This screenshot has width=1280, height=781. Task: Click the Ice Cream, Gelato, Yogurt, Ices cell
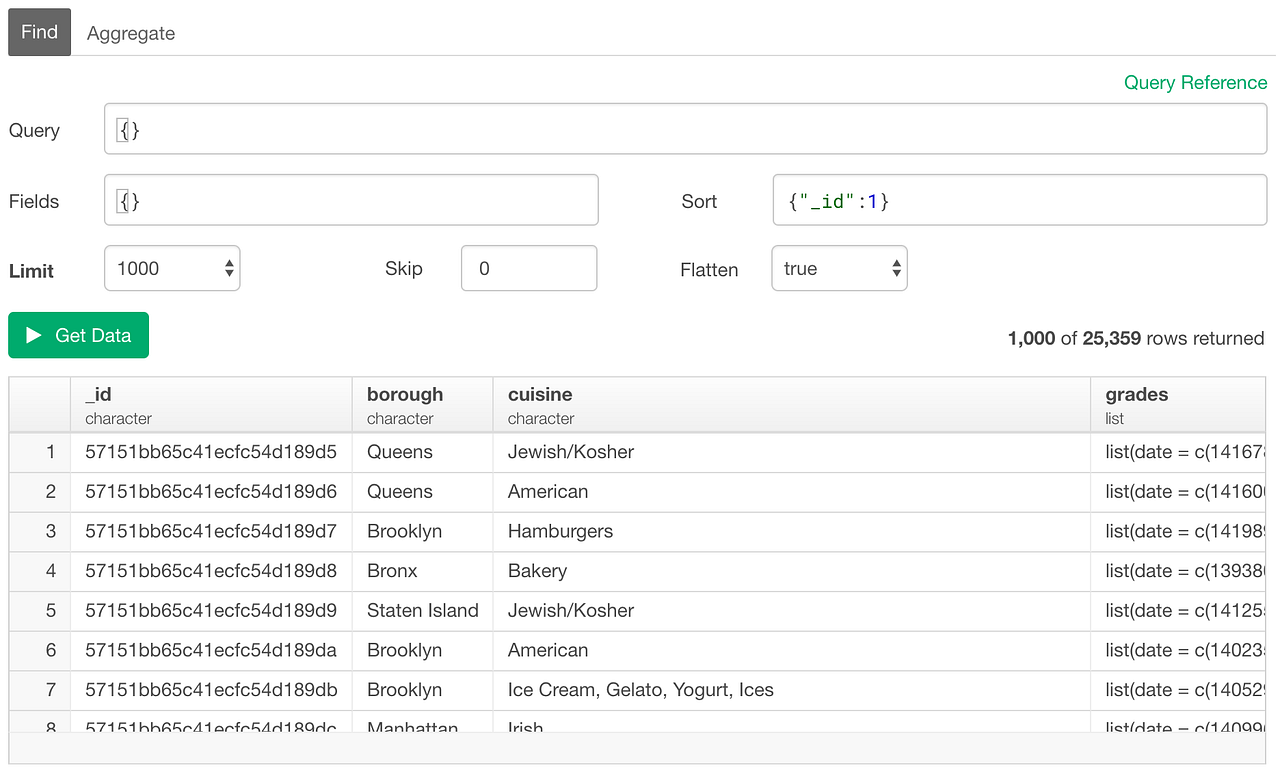point(640,690)
